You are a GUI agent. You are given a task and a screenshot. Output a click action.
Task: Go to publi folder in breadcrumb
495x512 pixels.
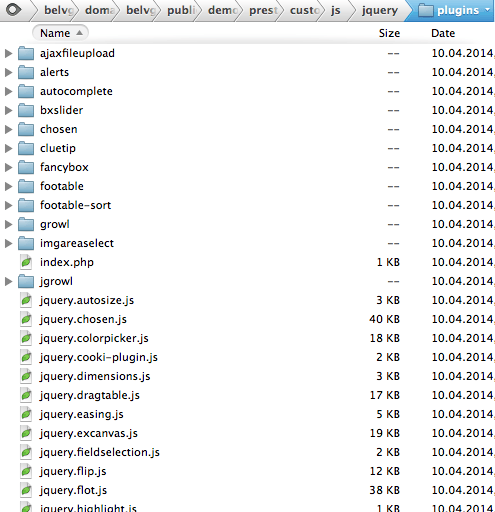tap(182, 10)
